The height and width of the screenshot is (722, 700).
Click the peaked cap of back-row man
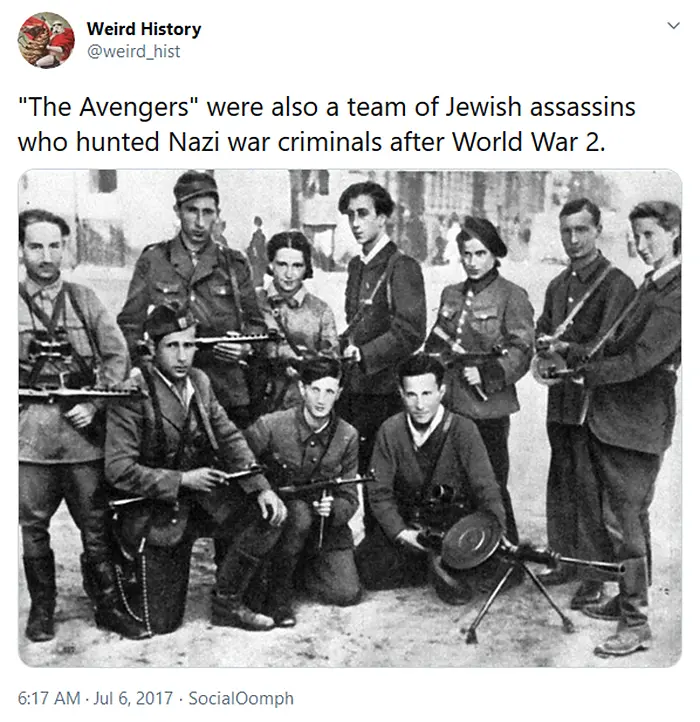coord(195,186)
